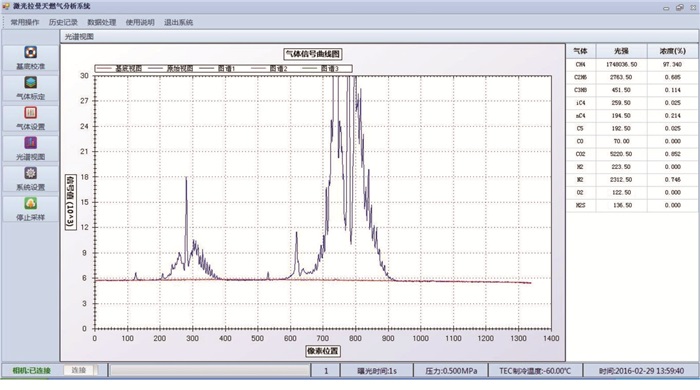This screenshot has width=700, height=390.
Task: Click intensity value 2312.50
Action: pos(621,180)
